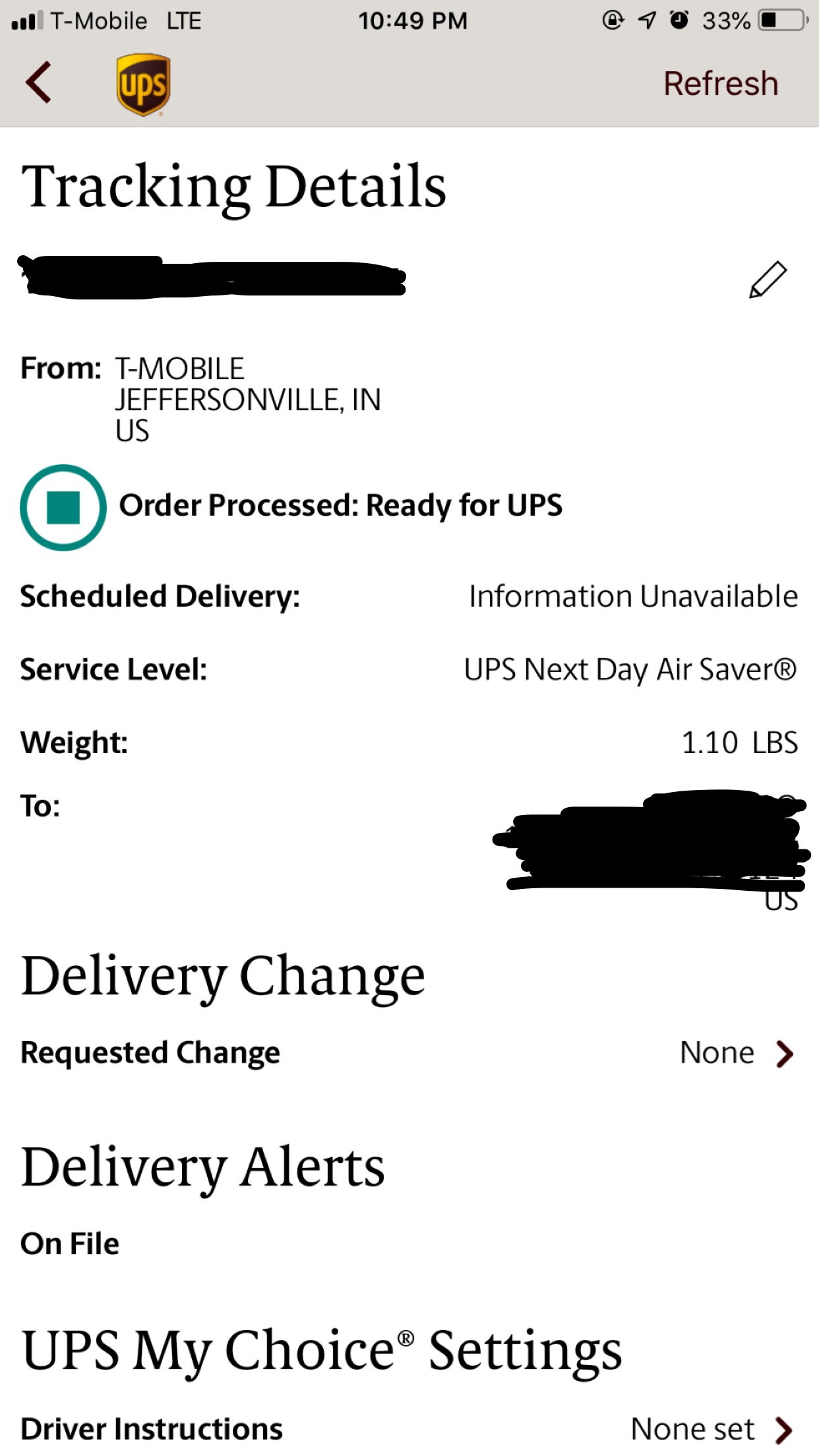Image resolution: width=819 pixels, height=1456 pixels.
Task: Tap the location arrow status icon
Action: click(647, 20)
